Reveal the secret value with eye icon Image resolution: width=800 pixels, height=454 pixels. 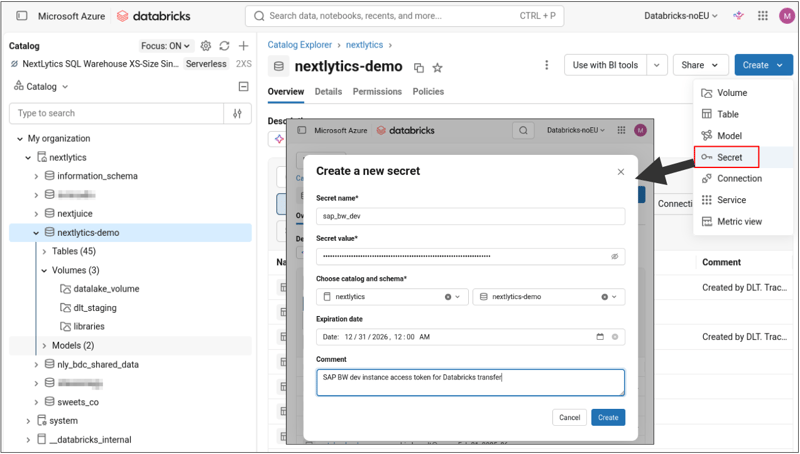click(615, 257)
